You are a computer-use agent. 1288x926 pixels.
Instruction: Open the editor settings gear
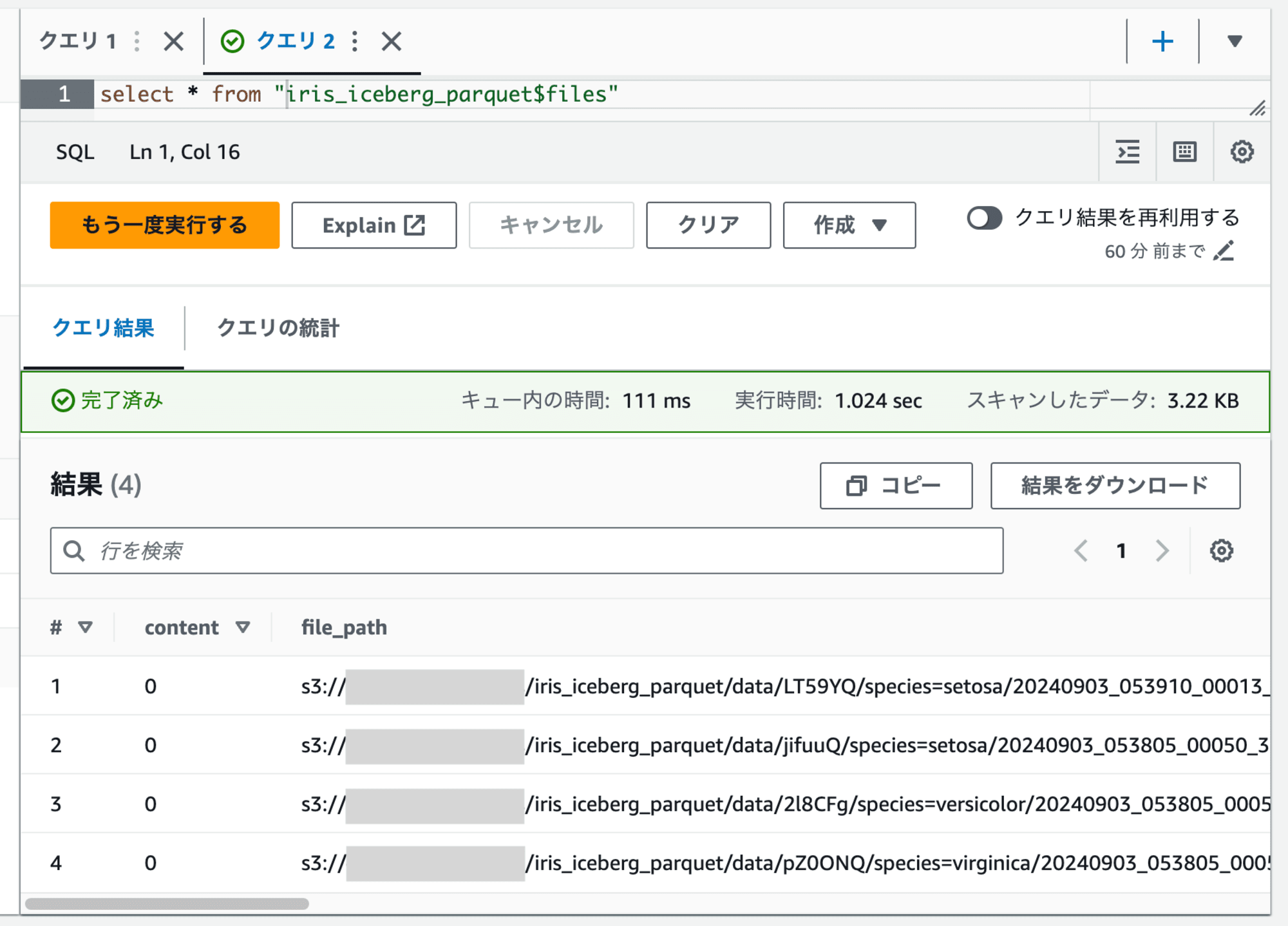click(x=1242, y=152)
